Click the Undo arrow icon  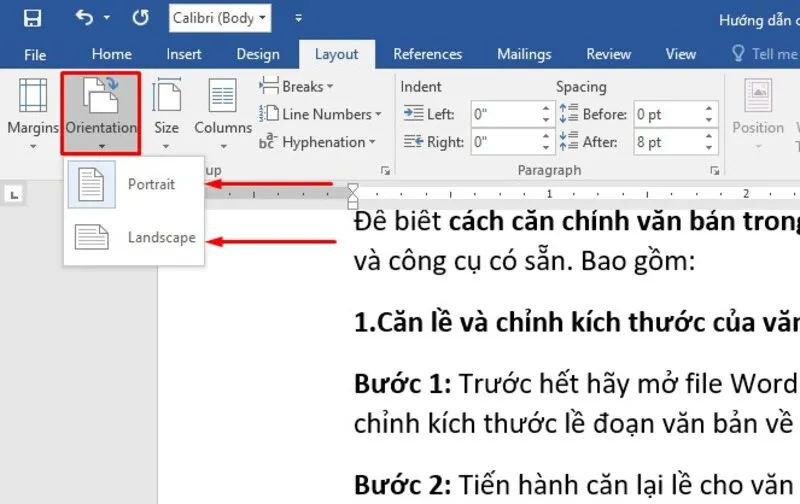tap(84, 18)
